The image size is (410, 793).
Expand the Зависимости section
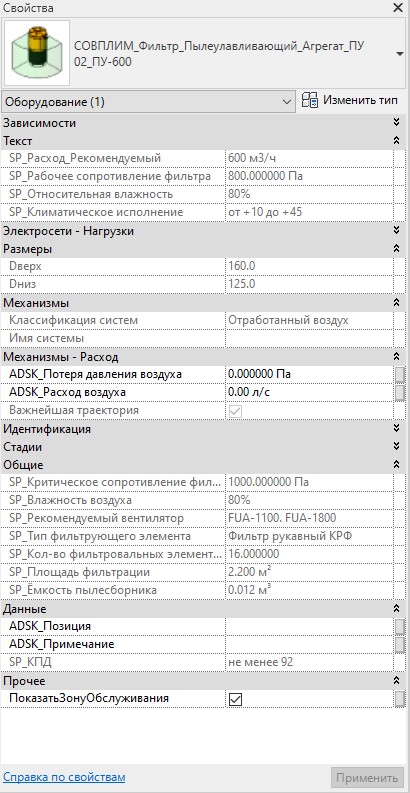click(x=397, y=122)
